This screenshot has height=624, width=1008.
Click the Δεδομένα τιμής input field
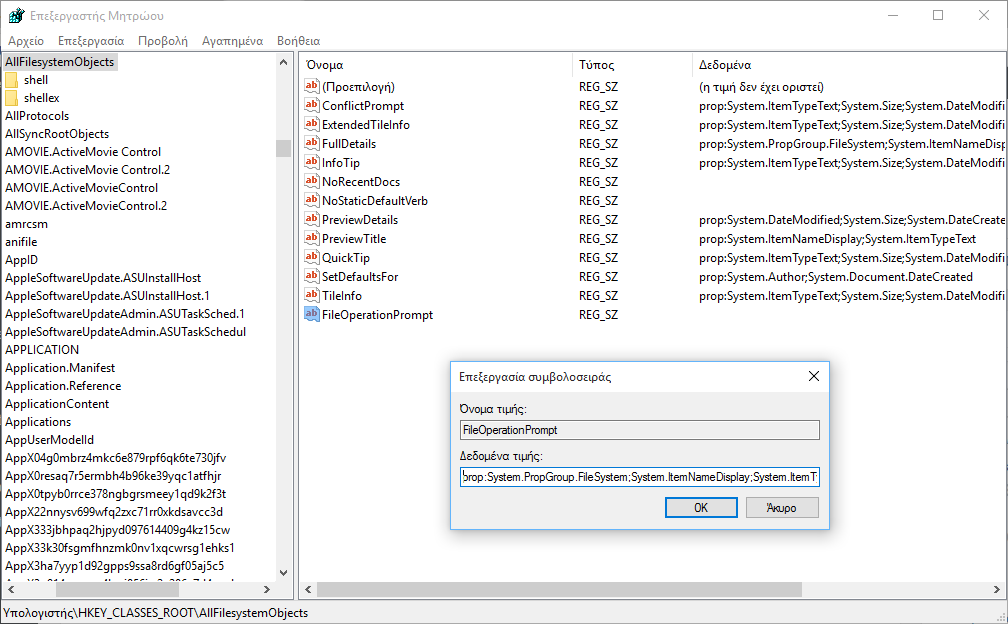[639, 478]
